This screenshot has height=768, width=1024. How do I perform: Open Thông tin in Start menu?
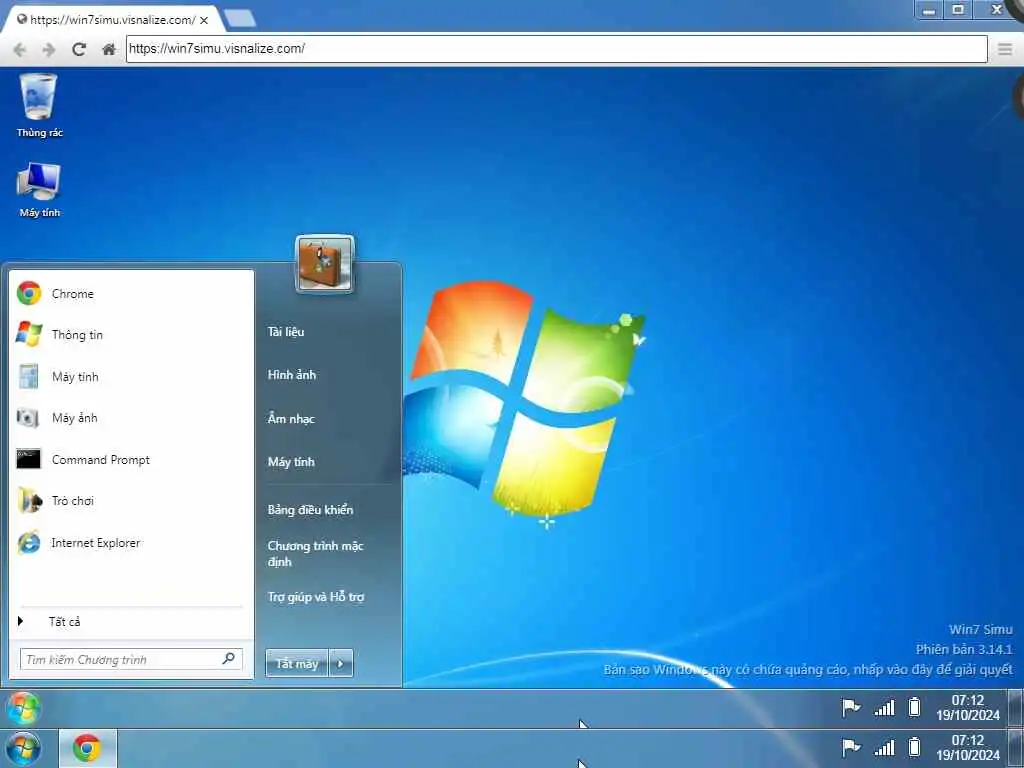[x=131, y=335]
